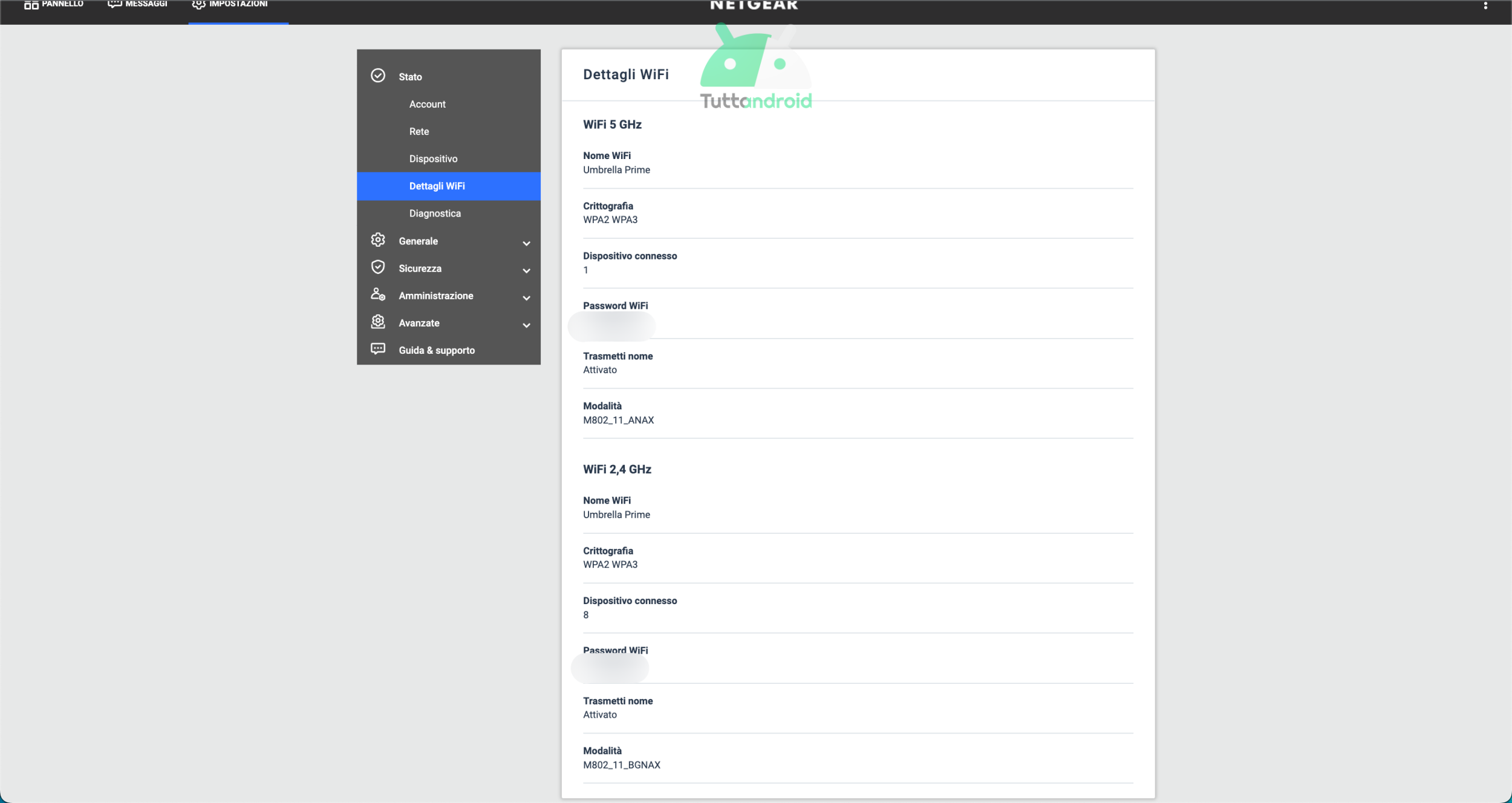Screen dimensions: 1512x803
Task: Click the Pannello dashboard icon
Action: pyautogui.click(x=31, y=5)
